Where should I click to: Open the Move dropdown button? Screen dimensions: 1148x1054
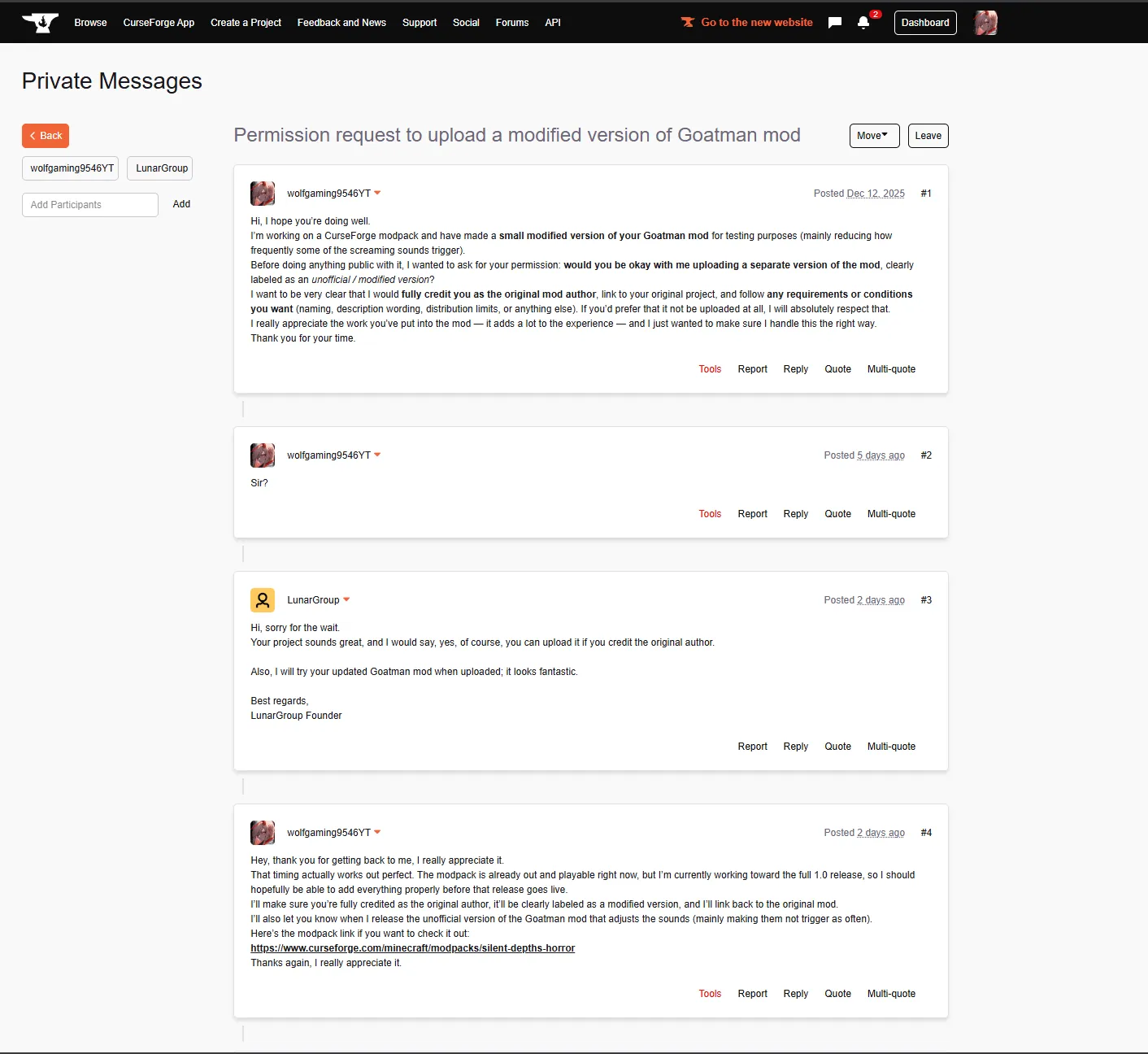[874, 136]
